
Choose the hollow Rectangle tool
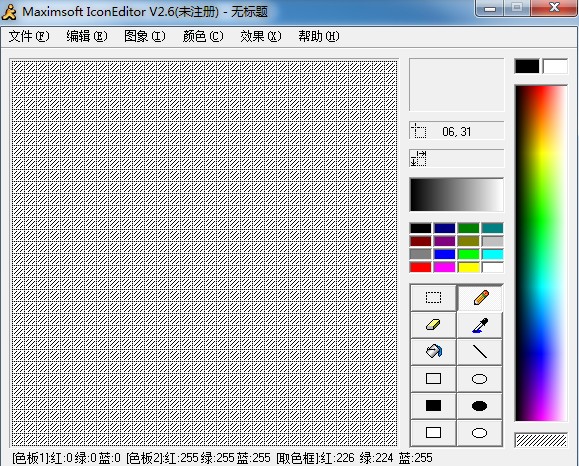click(433, 379)
